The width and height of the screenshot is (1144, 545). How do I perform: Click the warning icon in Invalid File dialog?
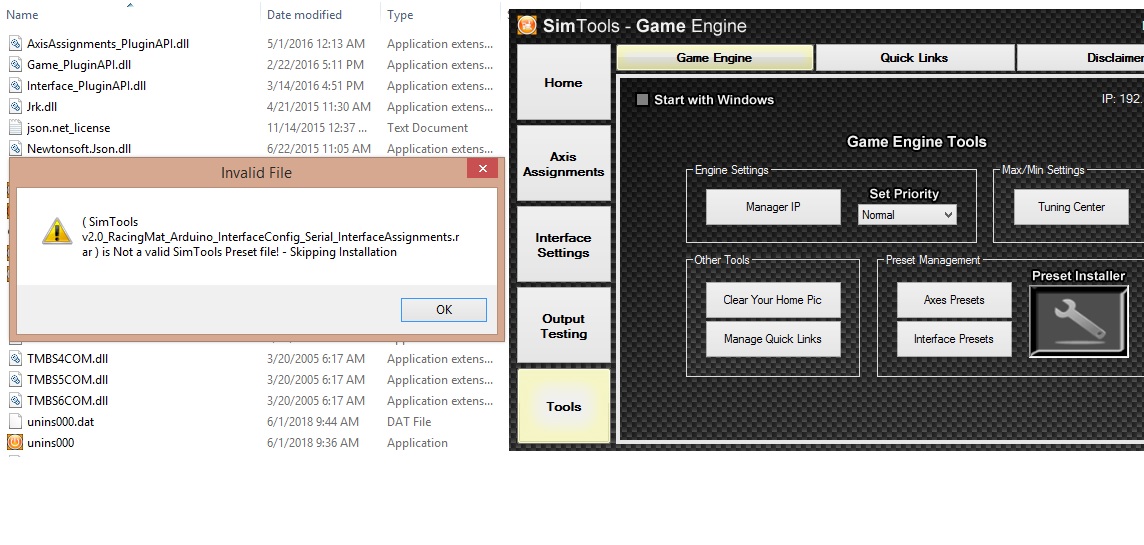point(55,231)
